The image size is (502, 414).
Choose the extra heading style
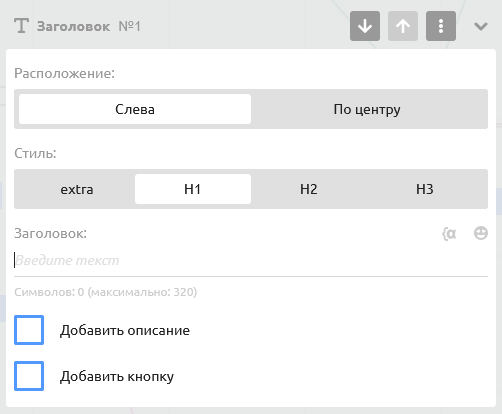[77, 189]
